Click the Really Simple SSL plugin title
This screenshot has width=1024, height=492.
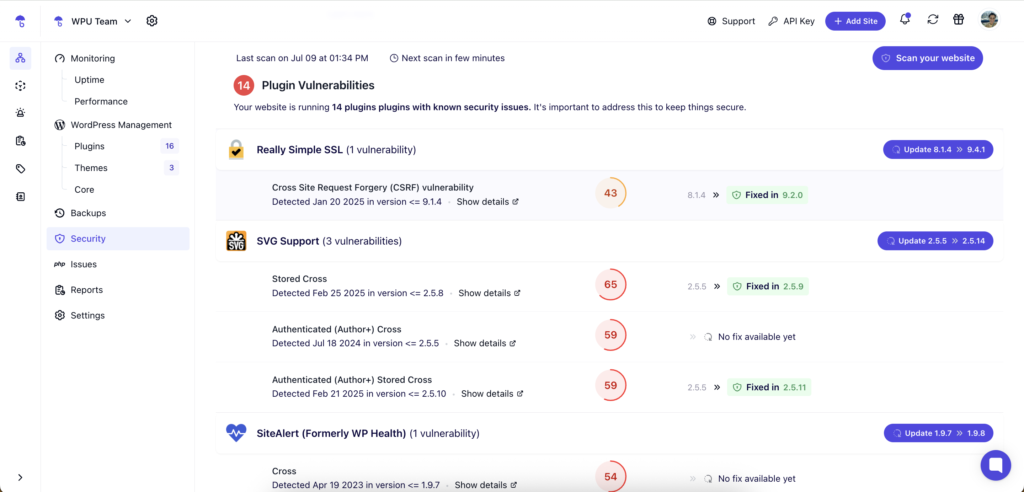299,150
